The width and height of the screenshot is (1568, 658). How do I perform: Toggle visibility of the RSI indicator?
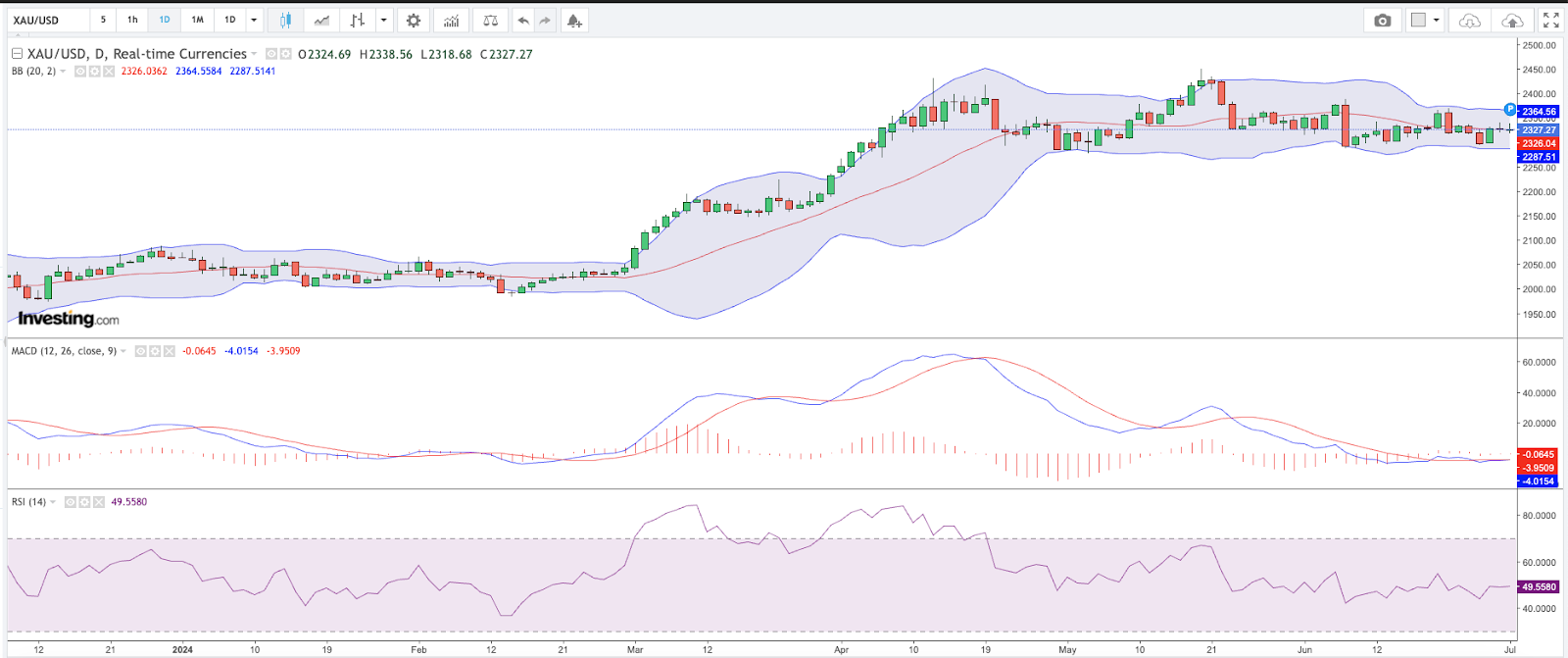[x=71, y=502]
